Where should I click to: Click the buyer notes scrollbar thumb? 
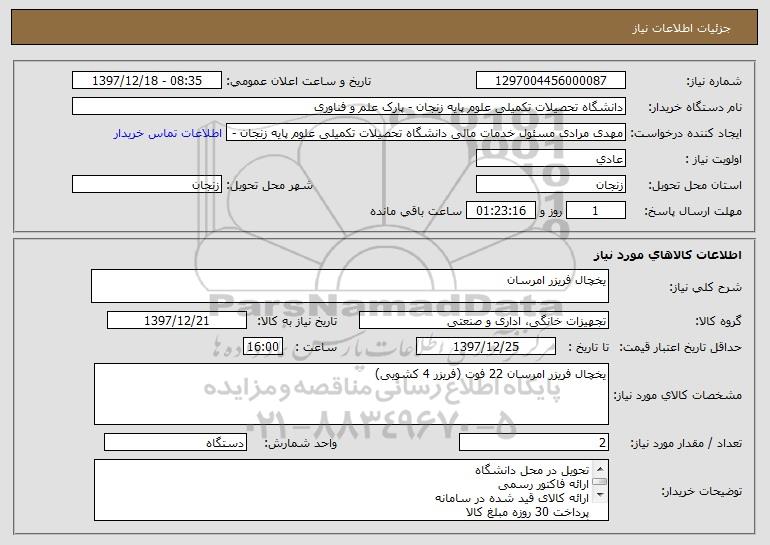pyautogui.click(x=600, y=482)
